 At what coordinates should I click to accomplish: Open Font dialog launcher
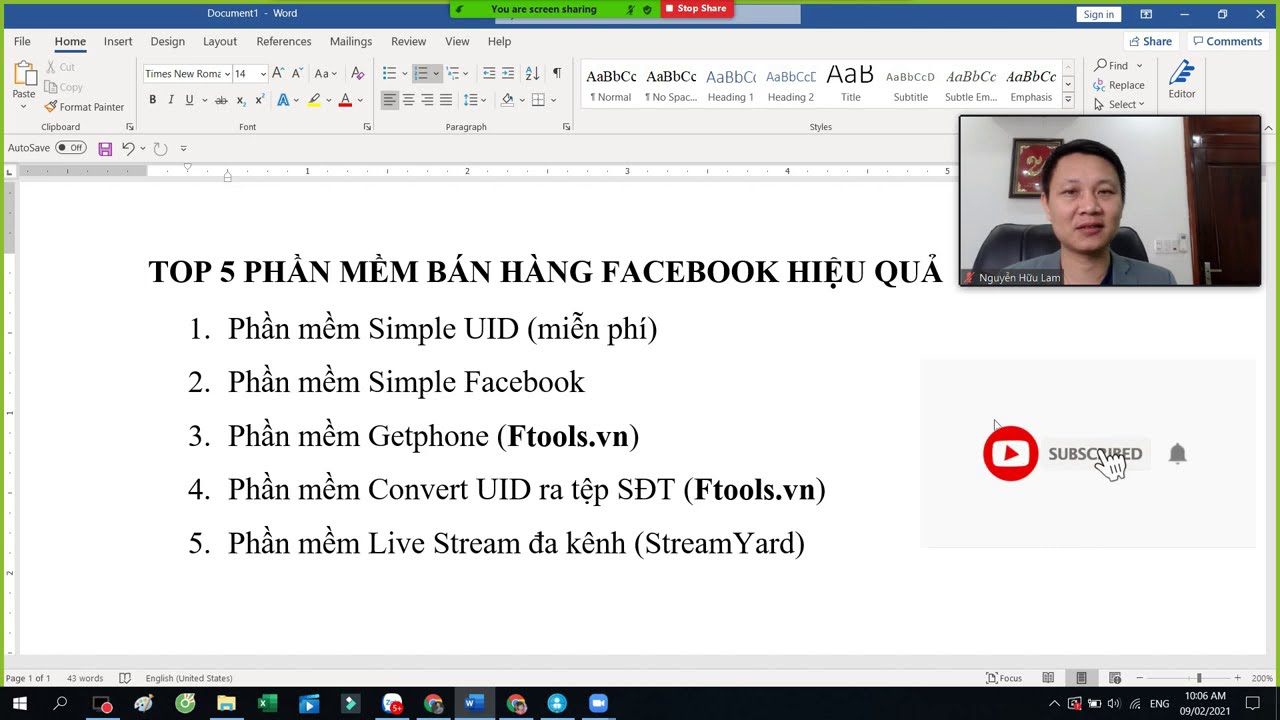click(367, 127)
